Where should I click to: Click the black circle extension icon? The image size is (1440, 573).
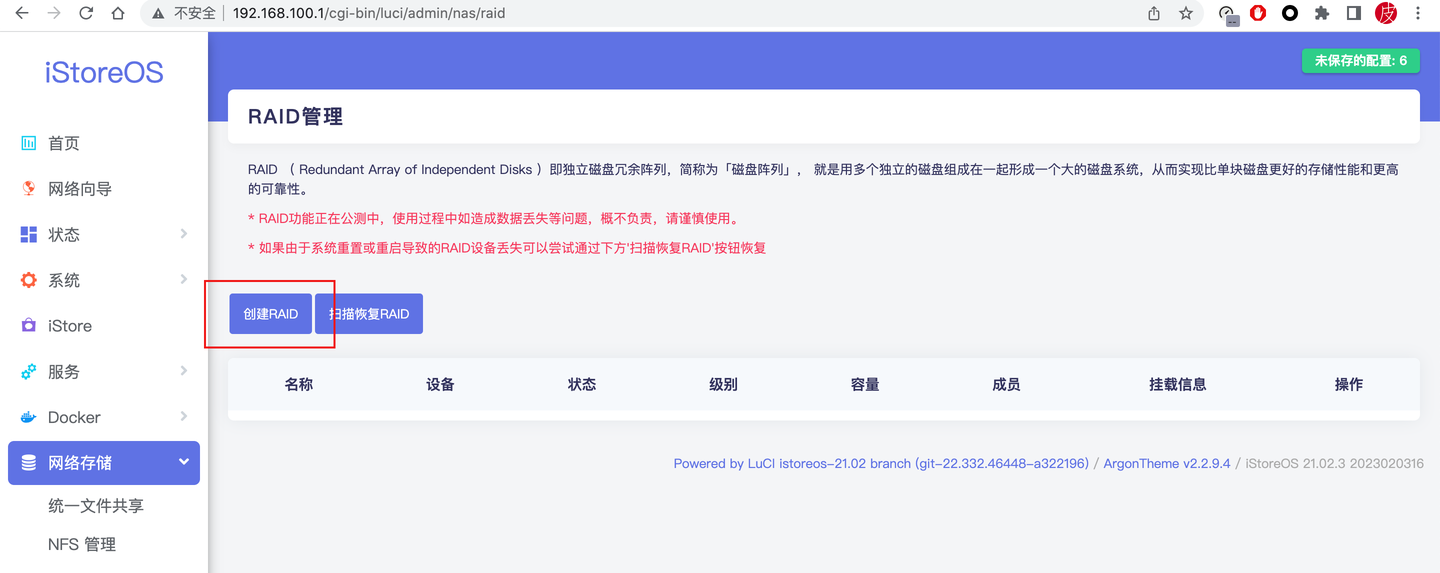coord(1290,13)
